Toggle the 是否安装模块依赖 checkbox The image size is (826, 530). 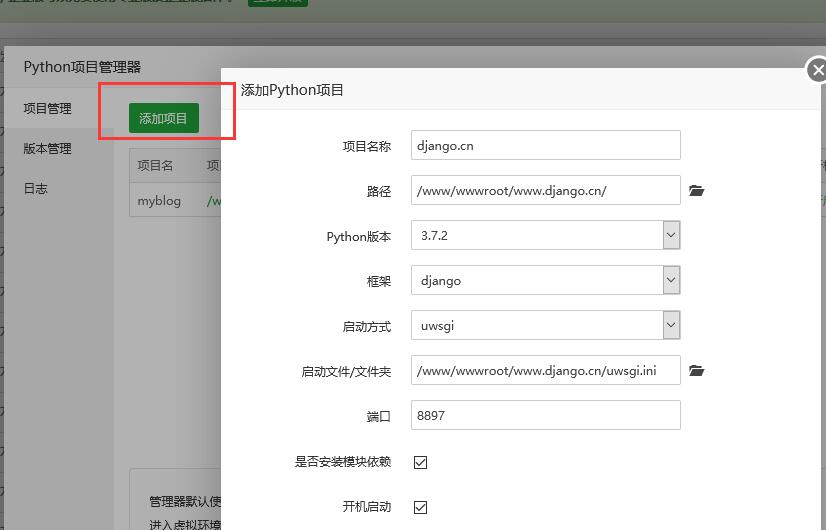(x=420, y=462)
